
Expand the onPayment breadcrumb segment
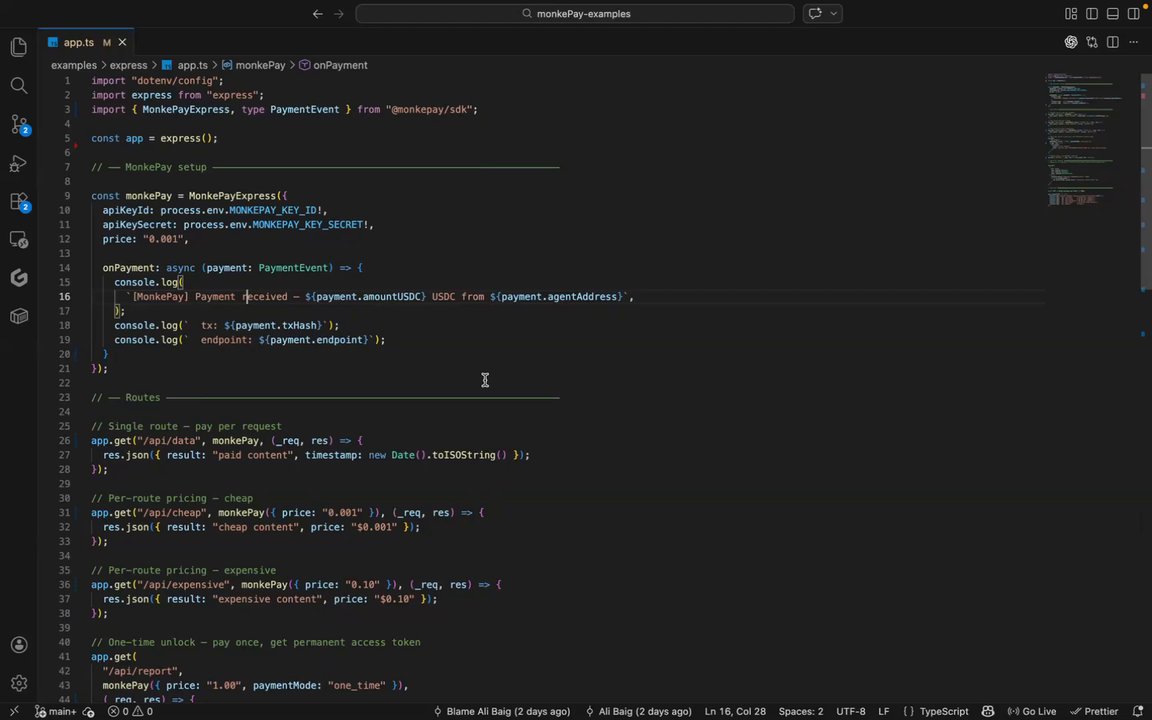[333, 65]
